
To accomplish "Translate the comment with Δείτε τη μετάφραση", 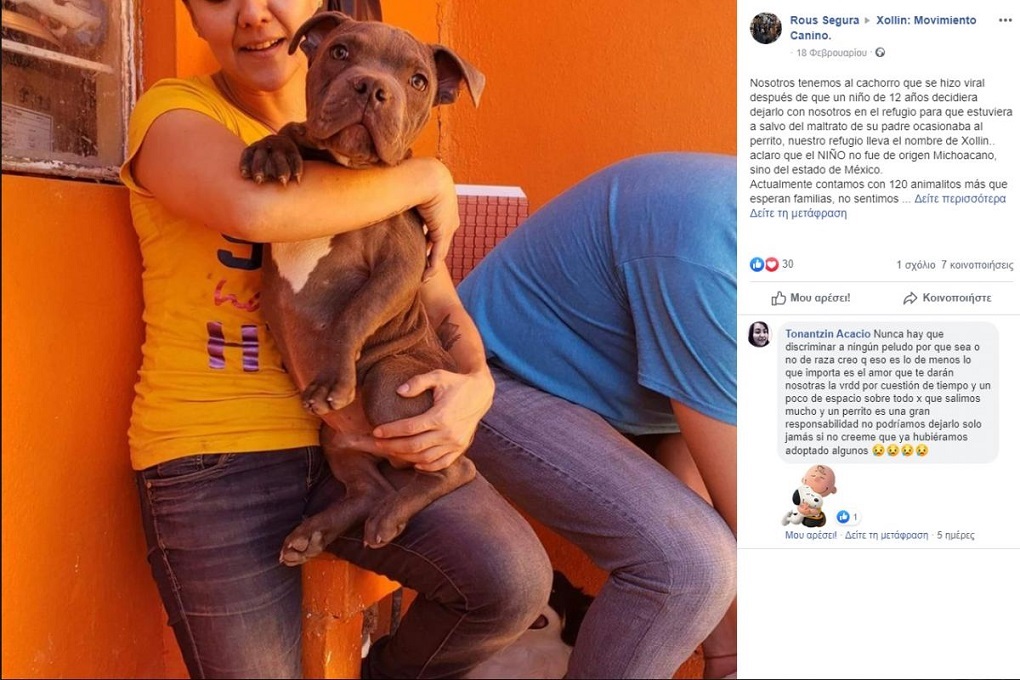I will (886, 535).
